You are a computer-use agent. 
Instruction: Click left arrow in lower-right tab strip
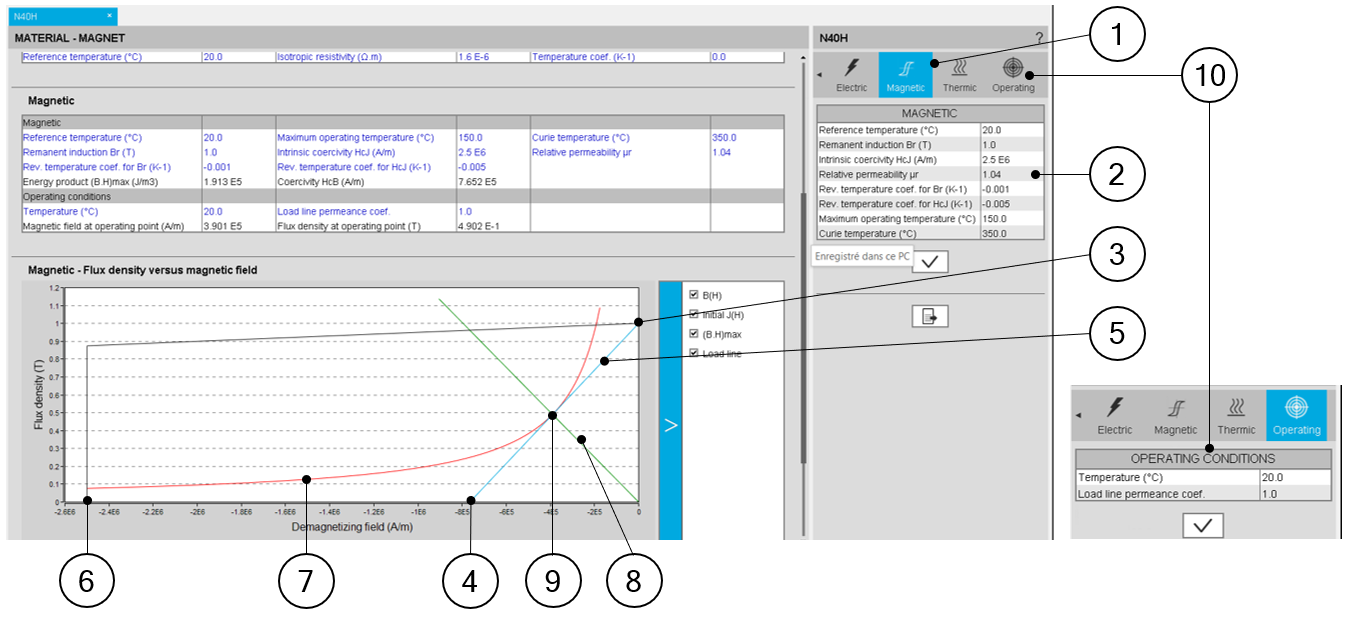(x=1078, y=415)
